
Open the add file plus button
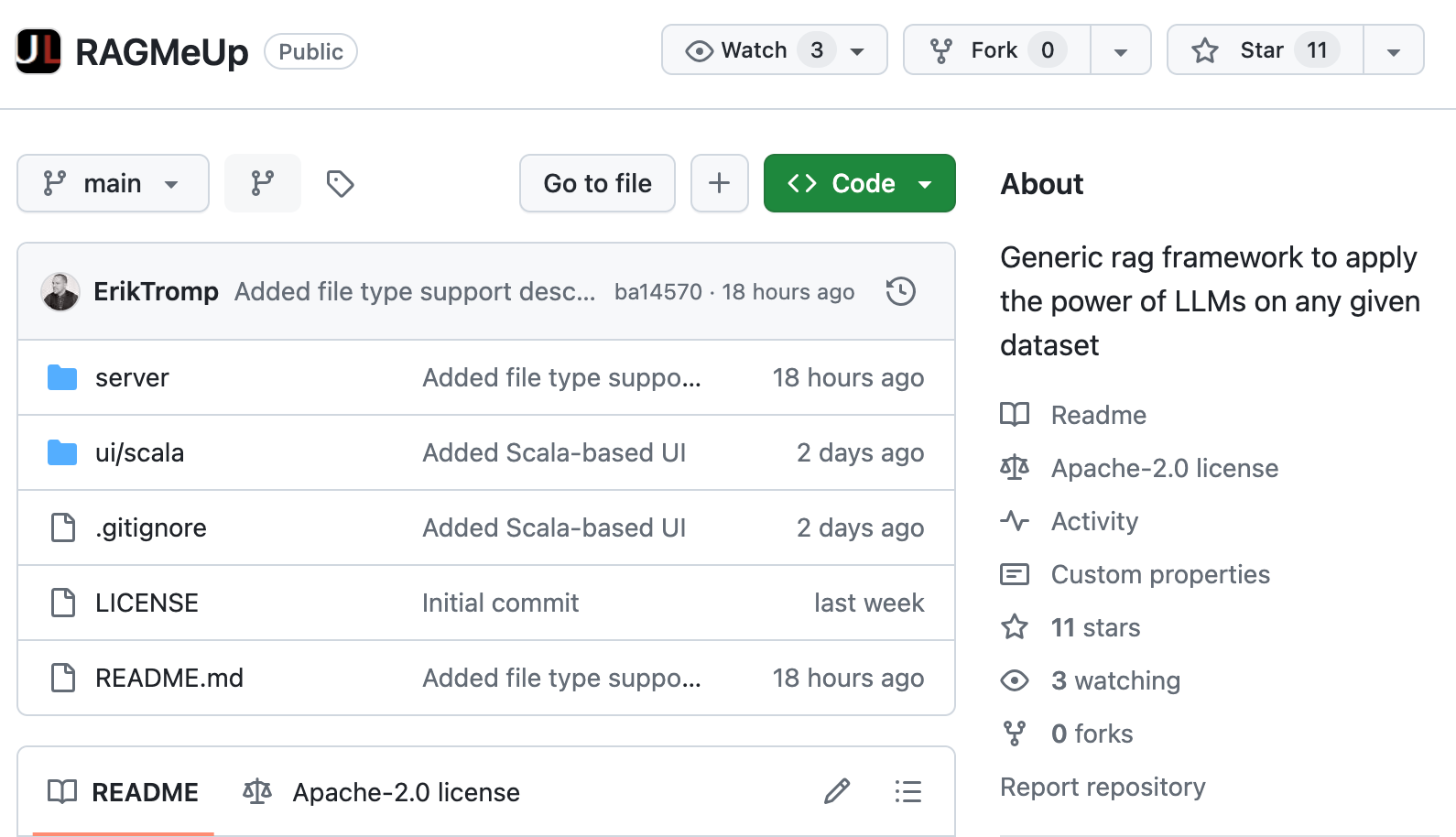(x=720, y=183)
